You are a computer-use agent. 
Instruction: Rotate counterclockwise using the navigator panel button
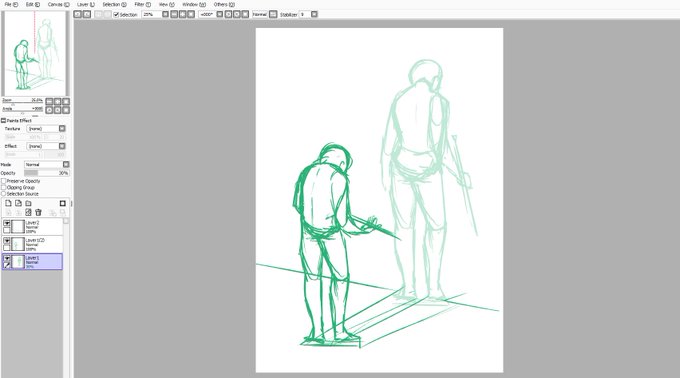point(49,110)
